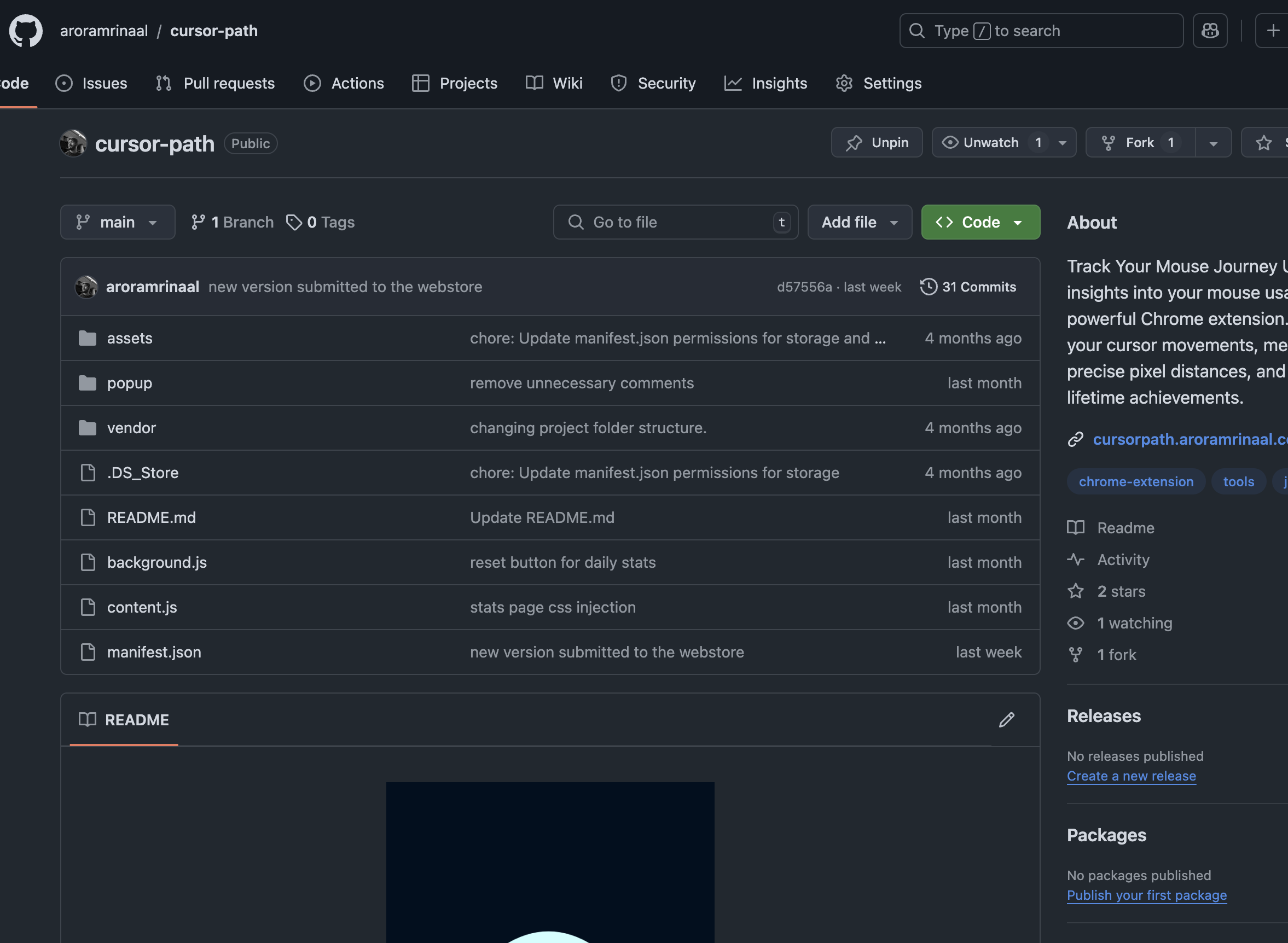Click the content.js file icon
Screen dimensions: 1288x943
[88, 607]
